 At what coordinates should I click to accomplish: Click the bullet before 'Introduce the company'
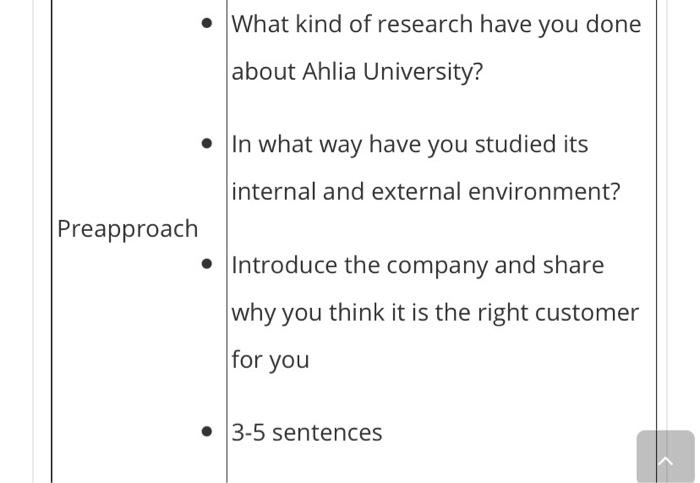coord(207,265)
